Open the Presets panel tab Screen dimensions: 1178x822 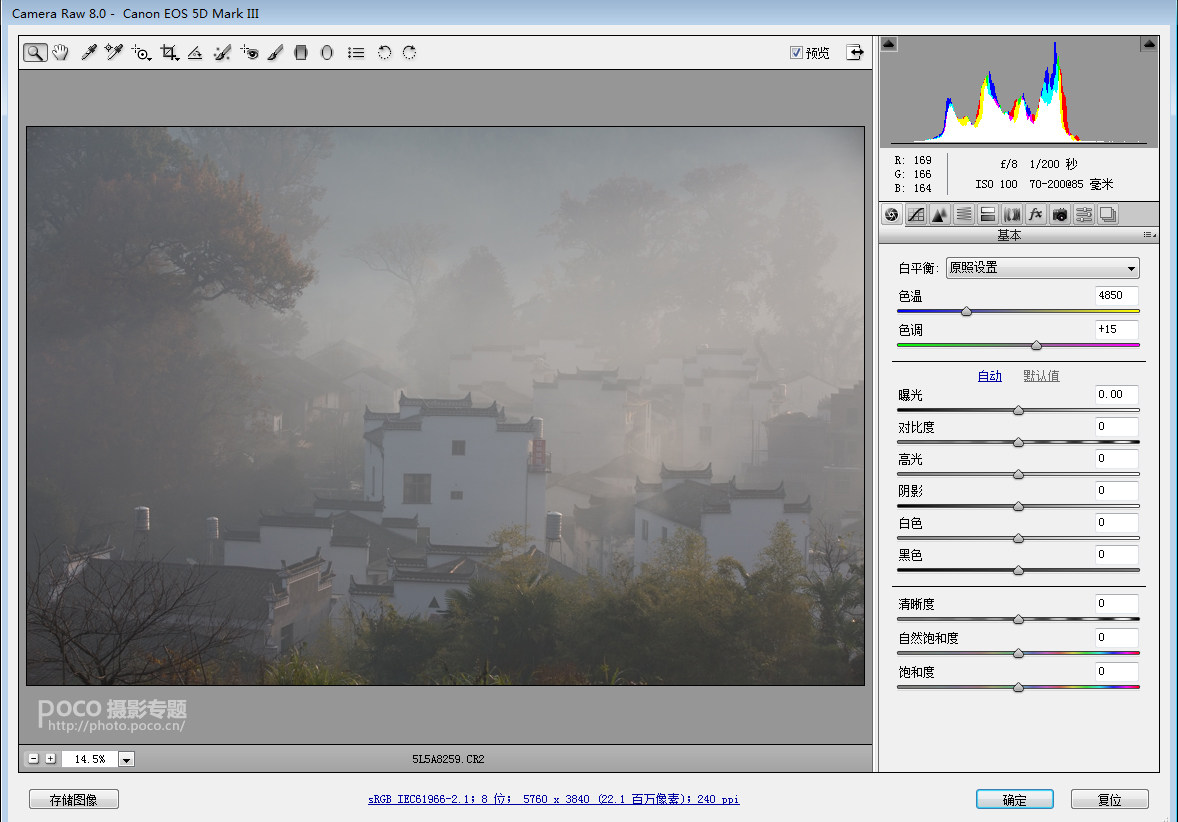1084,215
